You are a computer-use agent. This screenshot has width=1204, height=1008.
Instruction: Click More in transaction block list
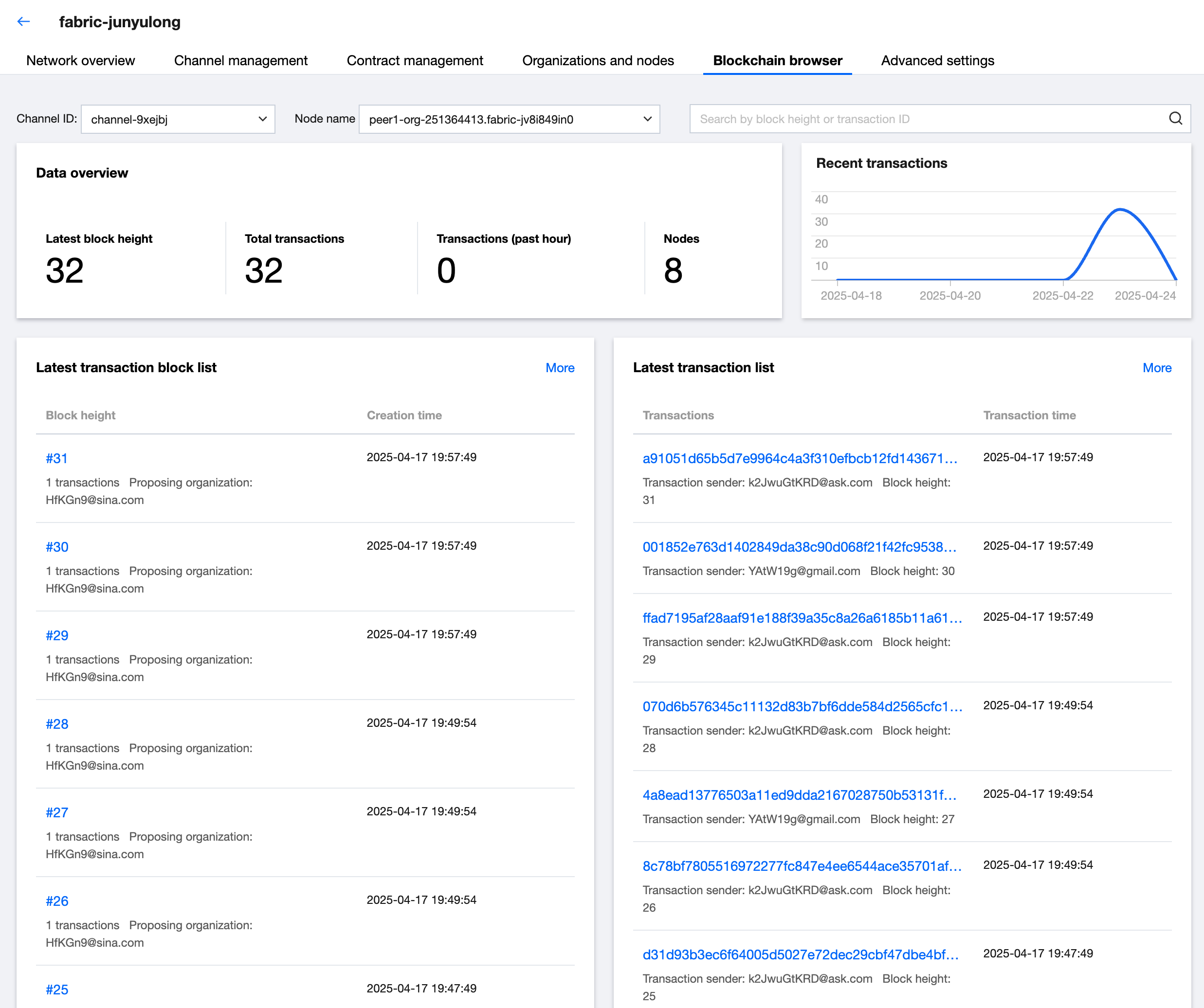coord(560,368)
